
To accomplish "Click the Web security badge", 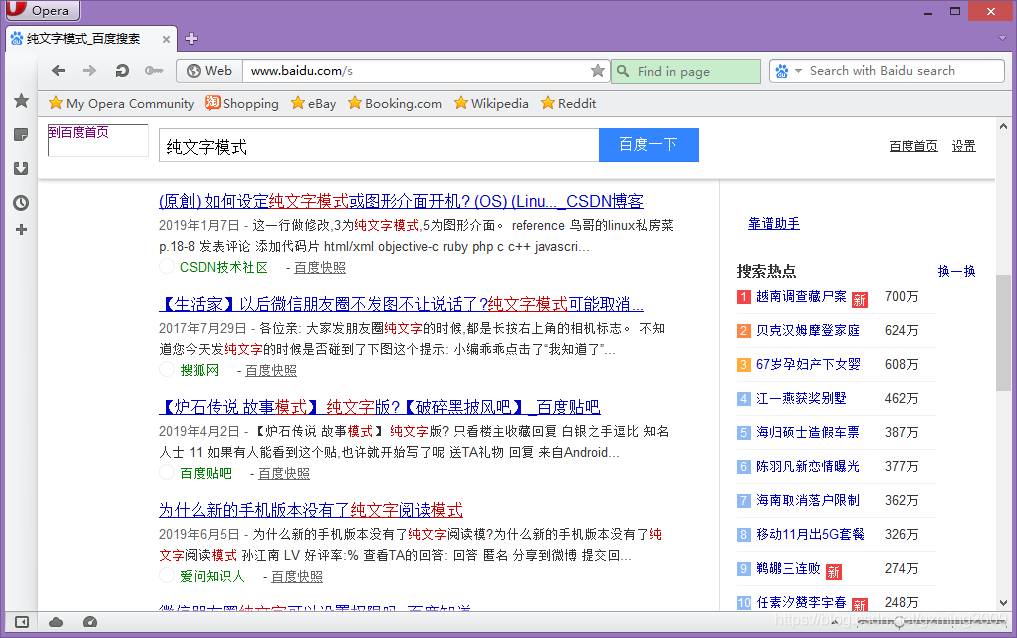I will [209, 71].
